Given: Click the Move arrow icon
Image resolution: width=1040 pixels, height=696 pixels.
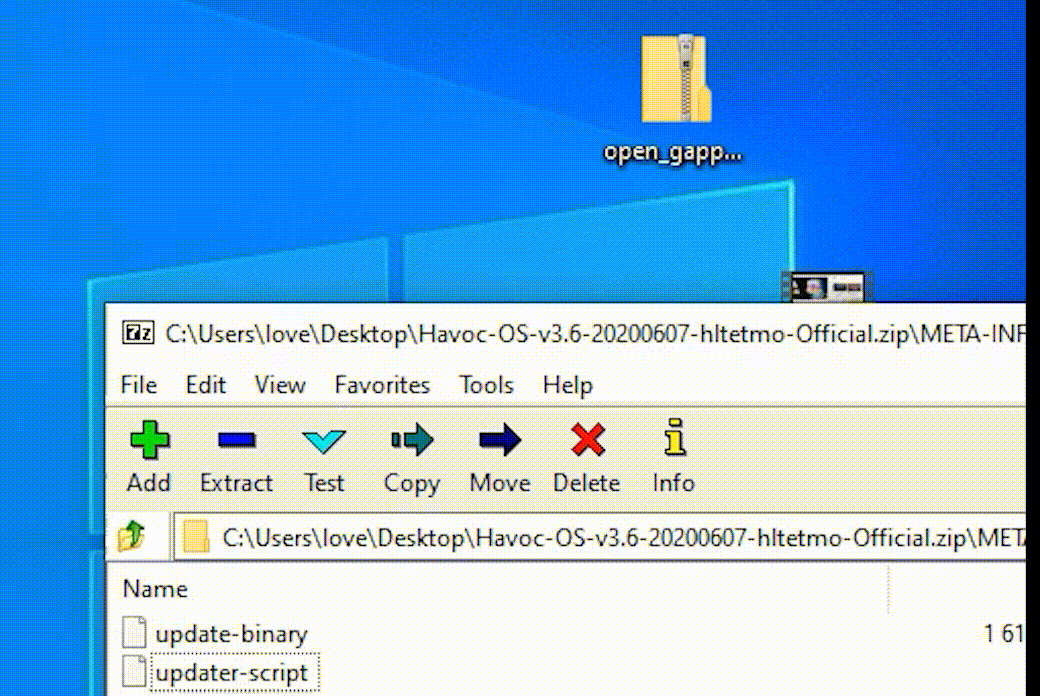Looking at the screenshot, I should 499,440.
